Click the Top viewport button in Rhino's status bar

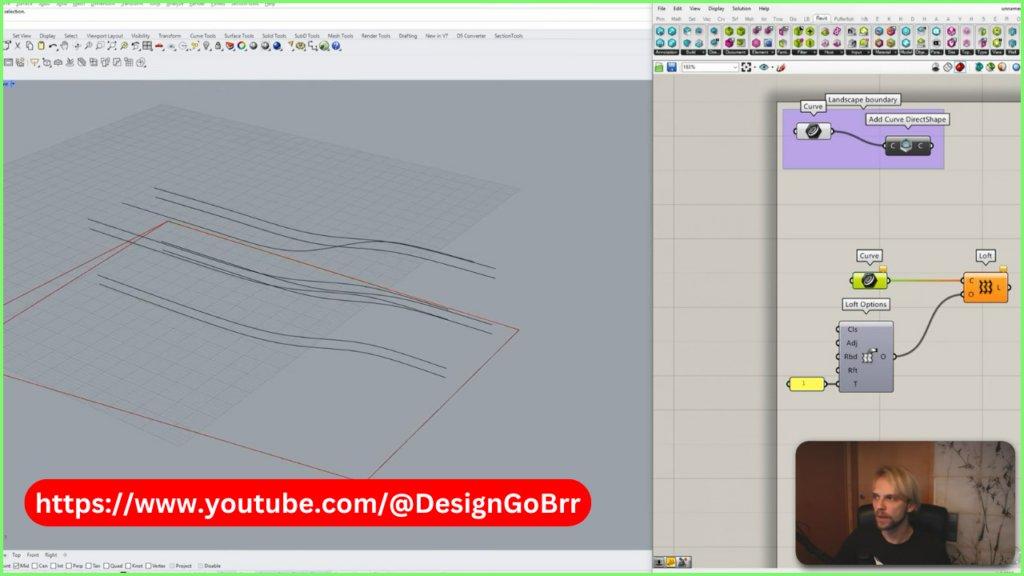tap(17, 556)
